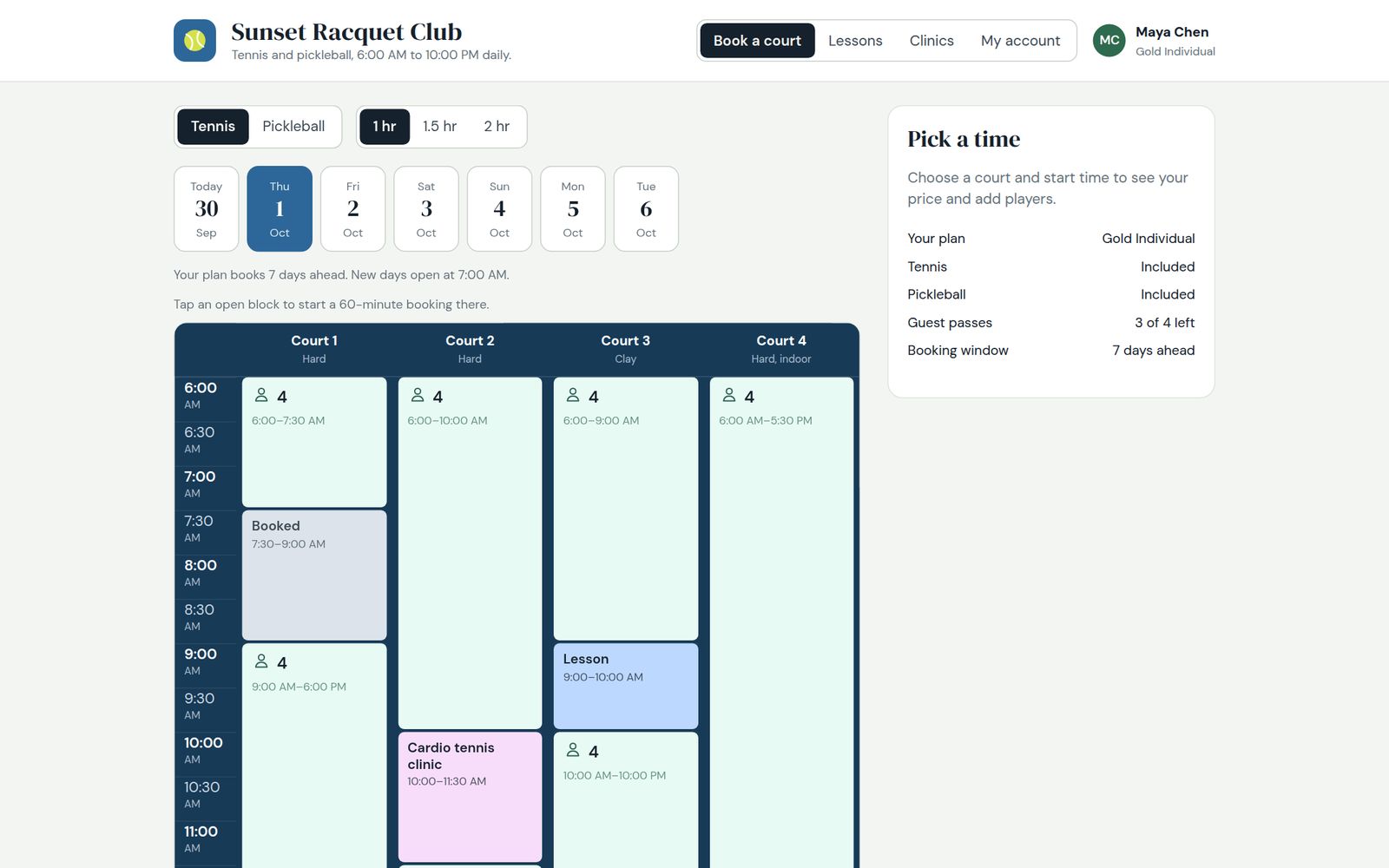Click the Court 2 Hard column header

pyautogui.click(x=470, y=349)
